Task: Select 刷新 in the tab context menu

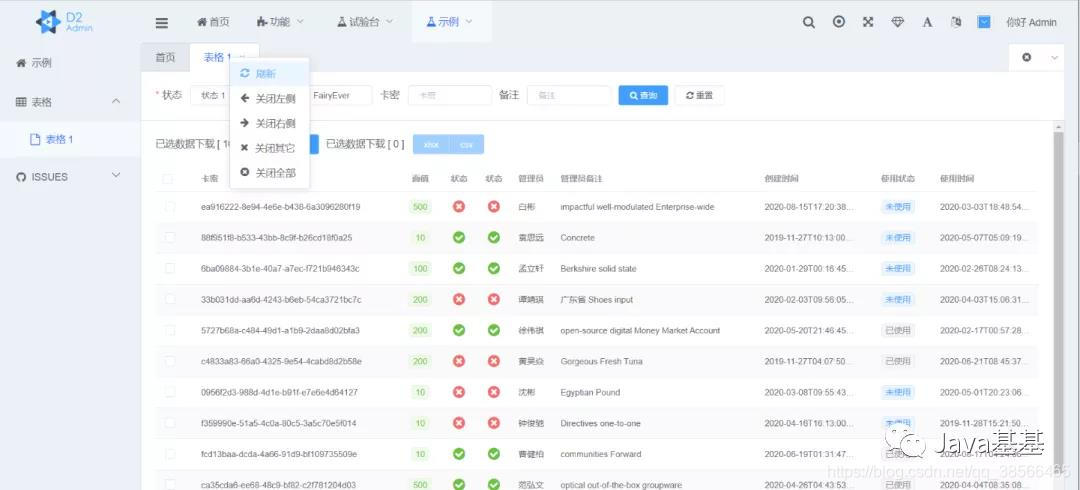Action: tap(269, 74)
